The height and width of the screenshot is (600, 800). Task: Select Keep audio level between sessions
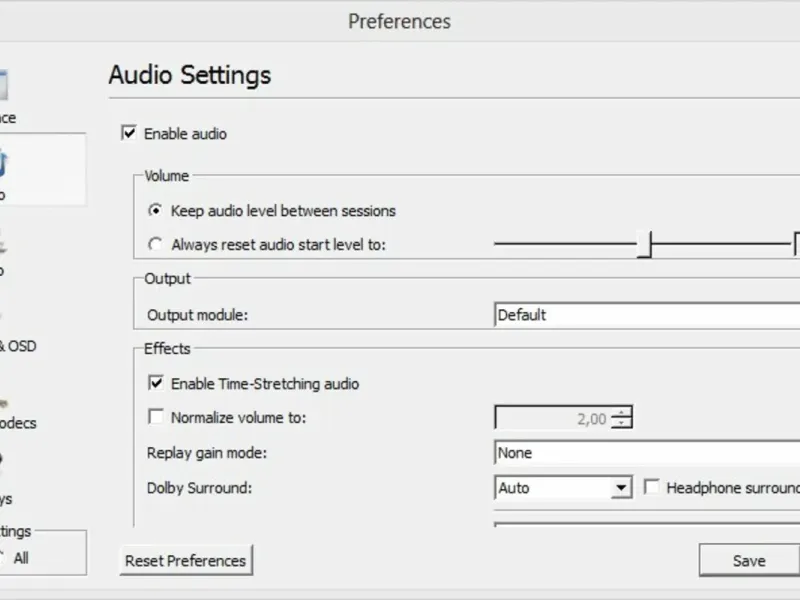coord(155,210)
